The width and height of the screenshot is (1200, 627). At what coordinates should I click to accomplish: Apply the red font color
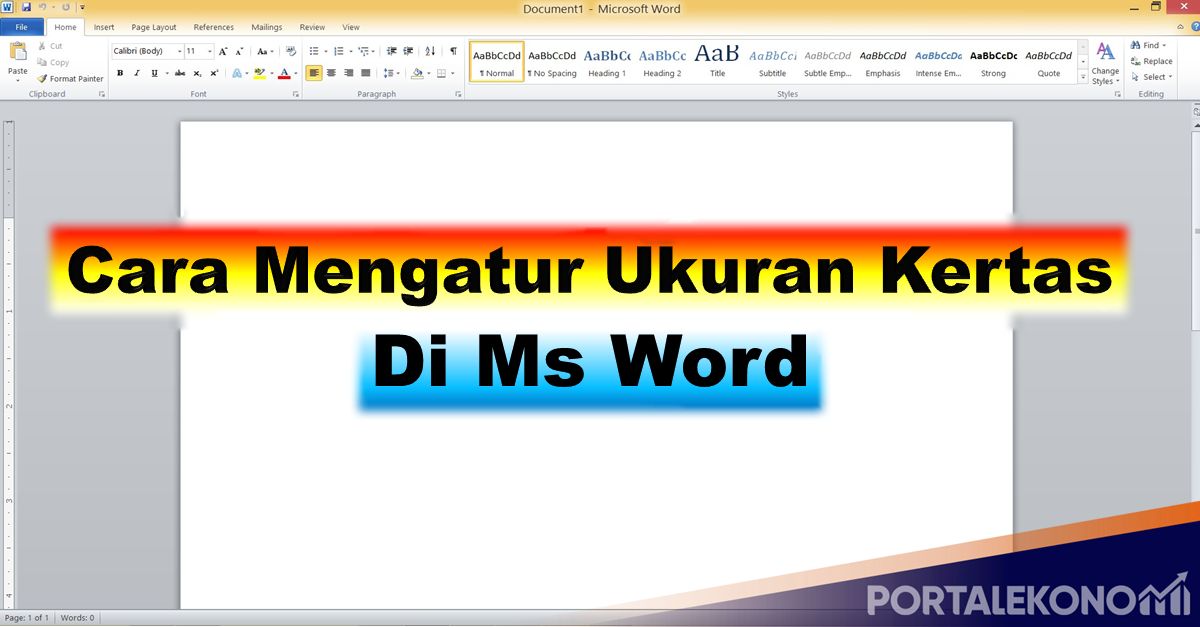284,73
